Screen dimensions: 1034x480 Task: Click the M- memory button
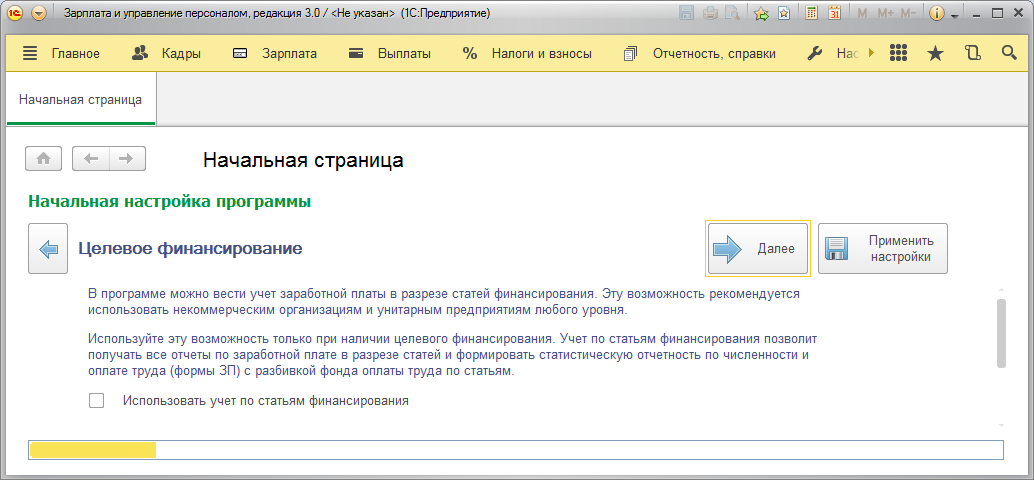point(909,13)
